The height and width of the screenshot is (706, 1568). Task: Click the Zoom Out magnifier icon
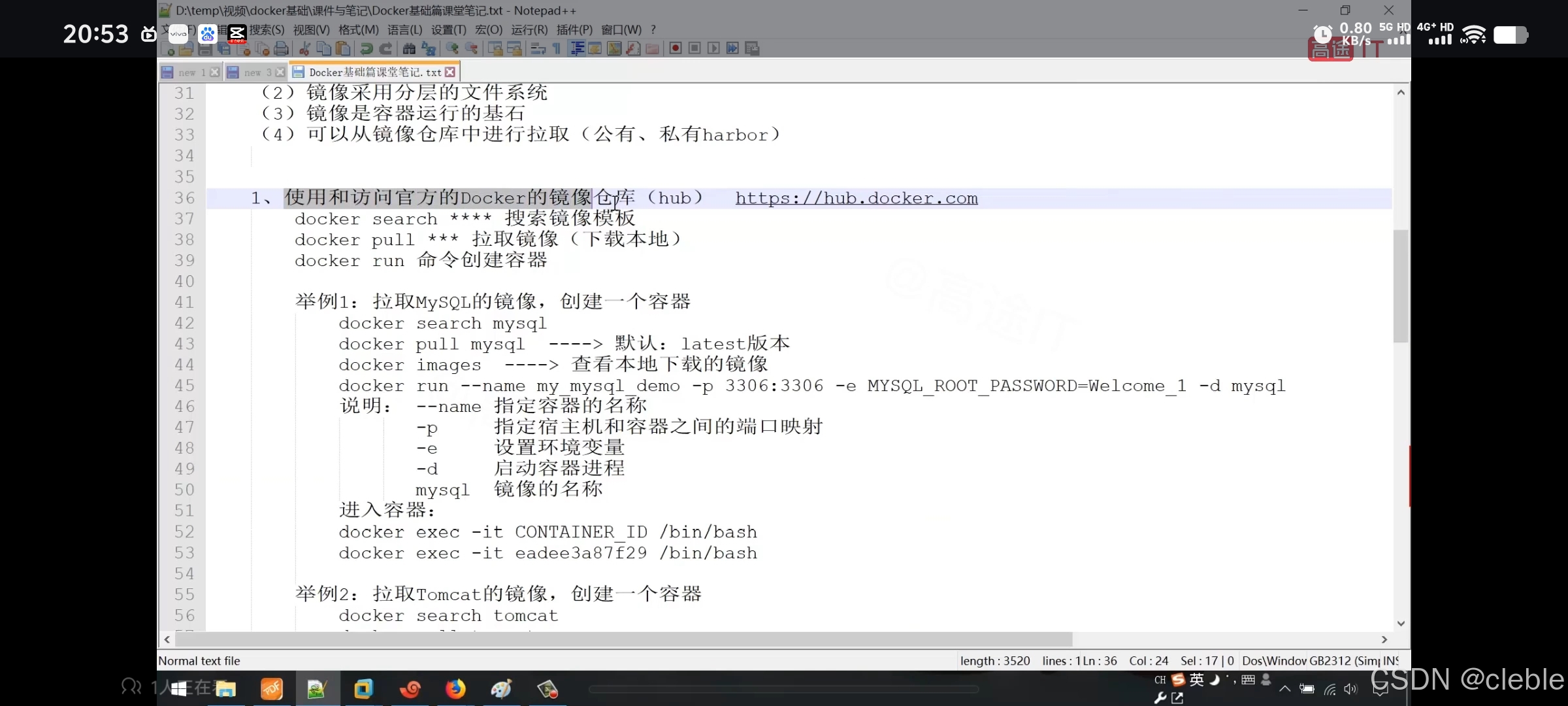click(x=471, y=48)
